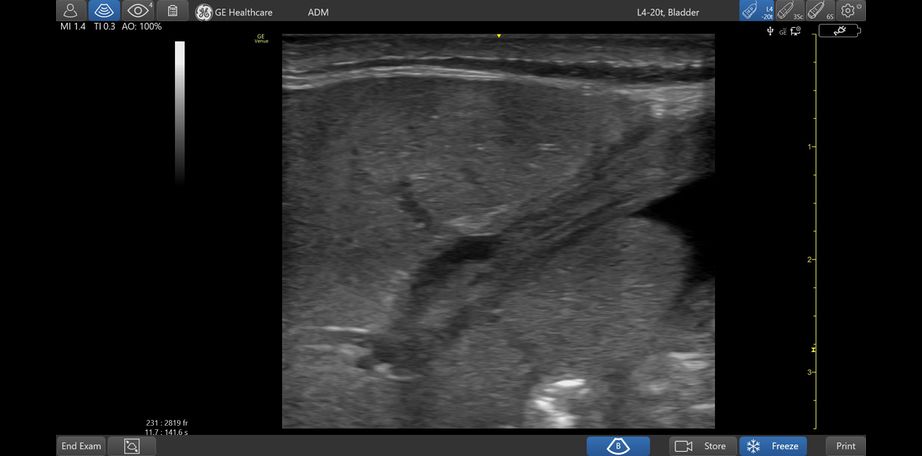This screenshot has height=456, width=922.
Task: Click the yellow focus marker on depth scale
Action: coord(814,350)
